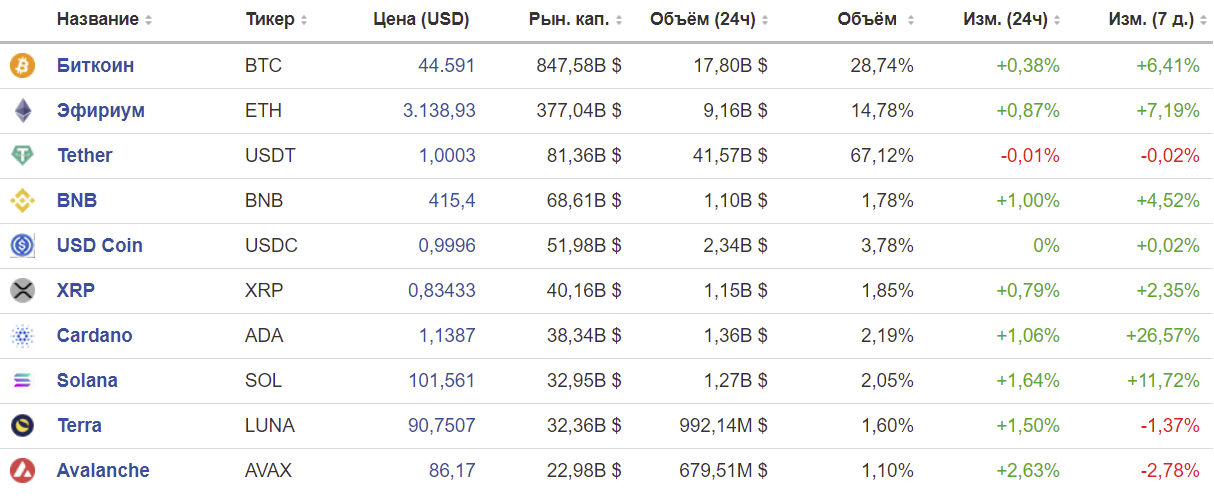1214x499 pixels.
Task: Sort by Изм. (7 д.) column header
Action: tap(1155, 19)
